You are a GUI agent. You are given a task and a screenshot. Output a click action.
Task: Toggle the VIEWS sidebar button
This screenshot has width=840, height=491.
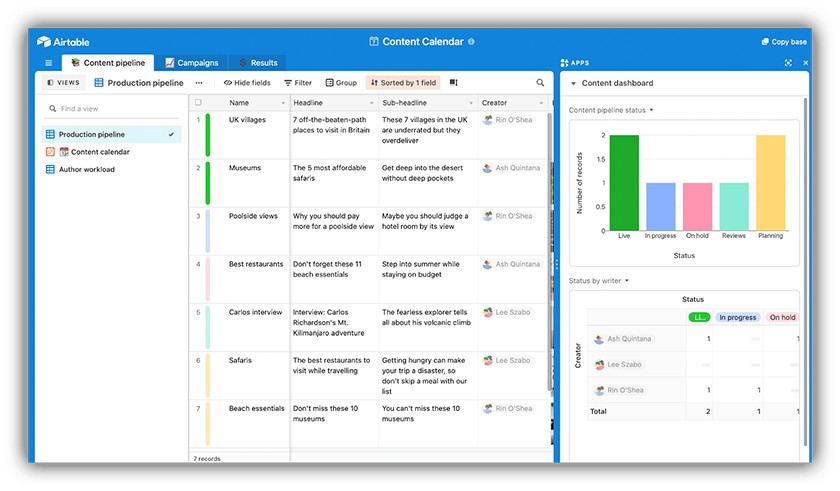63,82
